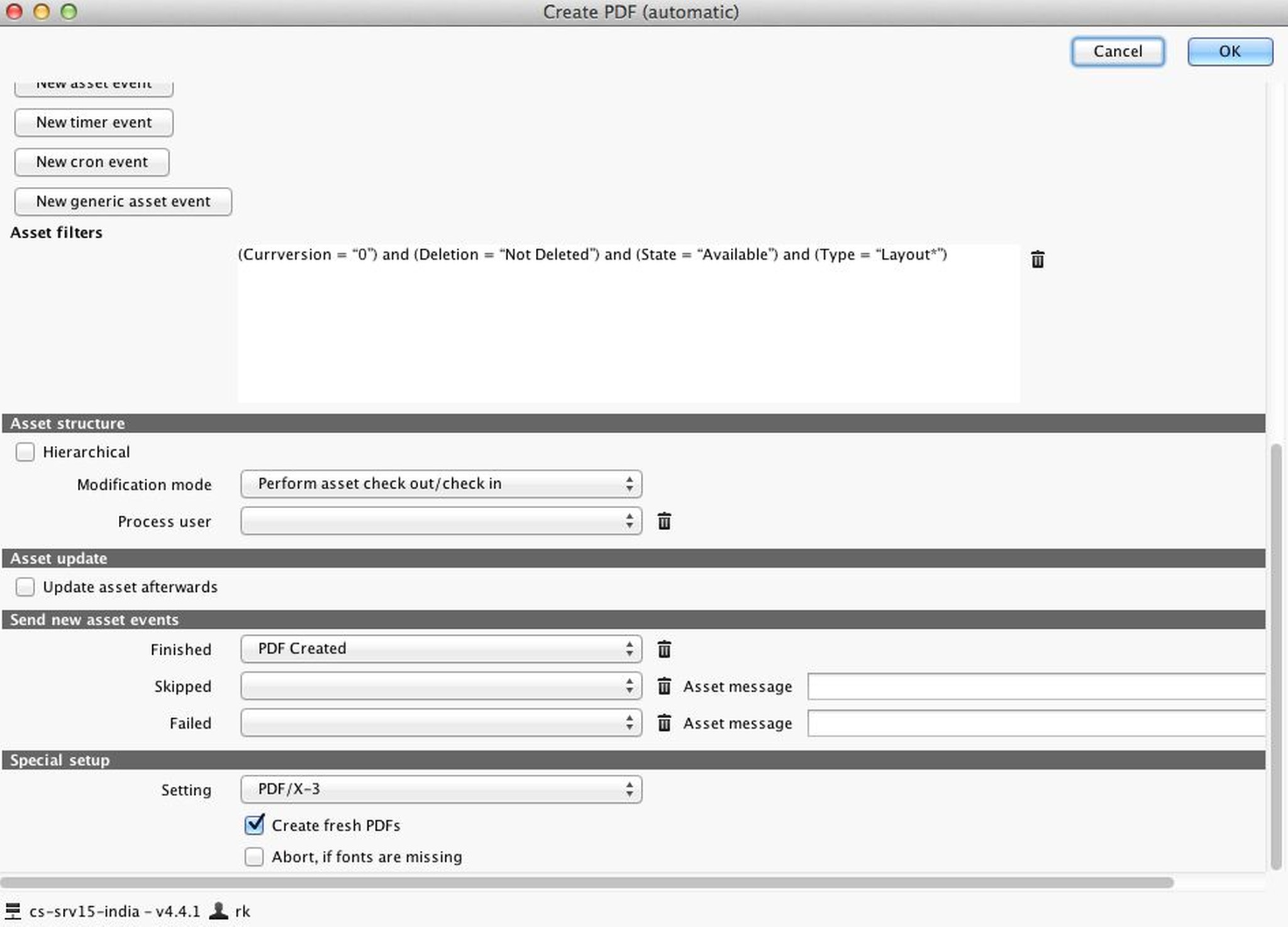Open the Process user dropdown
Image resolution: width=1288 pixels, height=927 pixels.
point(440,521)
